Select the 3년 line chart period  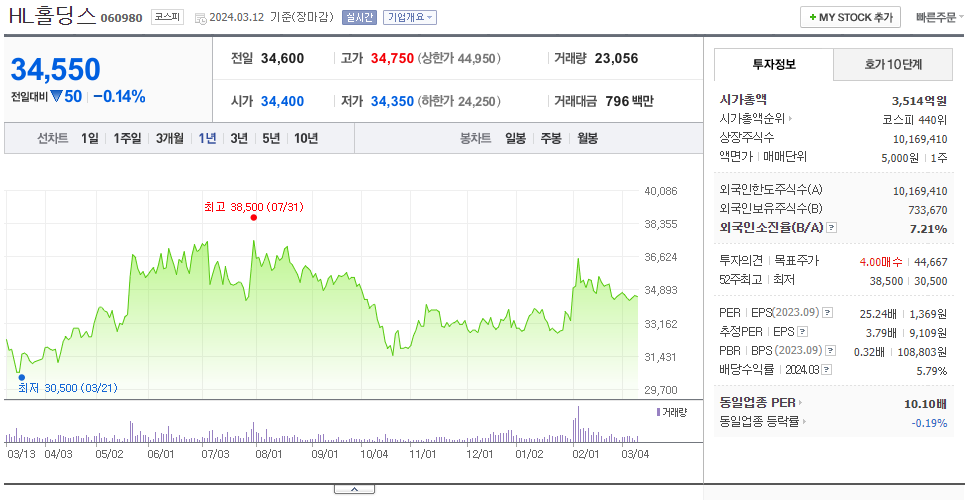click(239, 138)
